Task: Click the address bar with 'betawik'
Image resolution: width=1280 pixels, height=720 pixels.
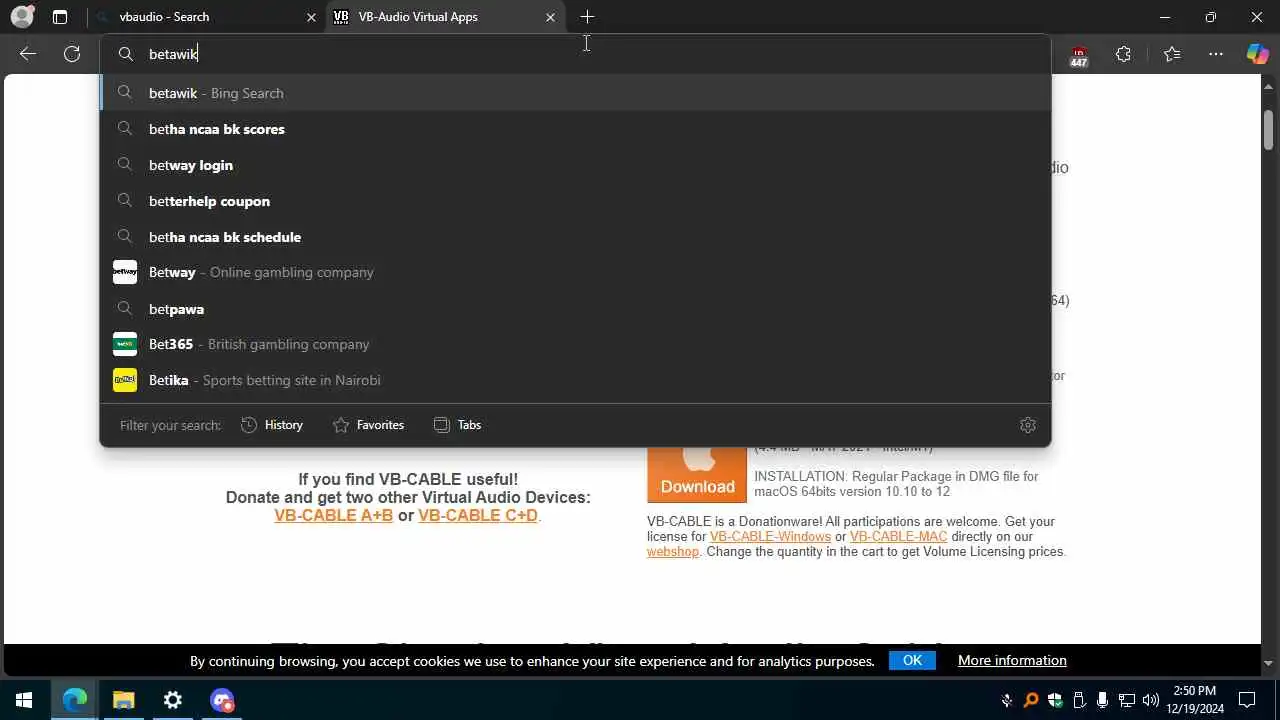Action: click(575, 54)
